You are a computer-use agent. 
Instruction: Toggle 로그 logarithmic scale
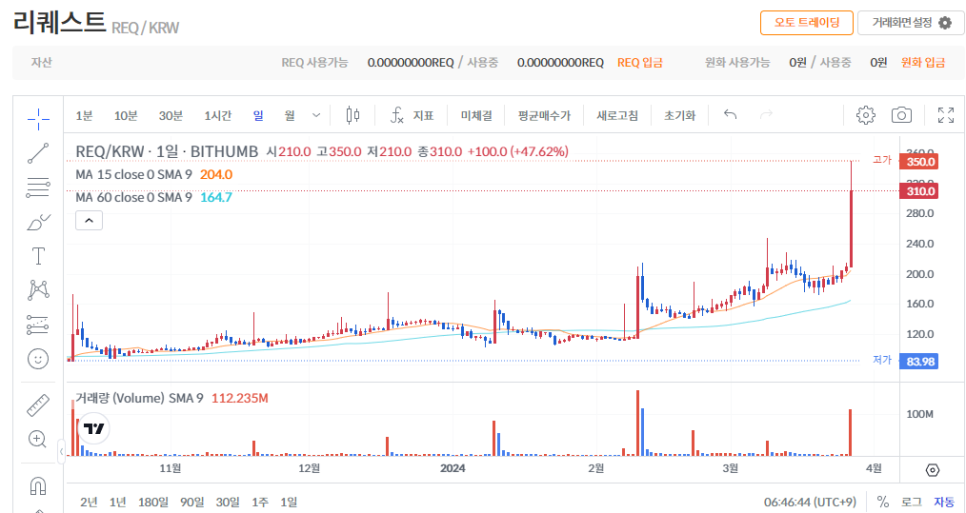tap(911, 502)
